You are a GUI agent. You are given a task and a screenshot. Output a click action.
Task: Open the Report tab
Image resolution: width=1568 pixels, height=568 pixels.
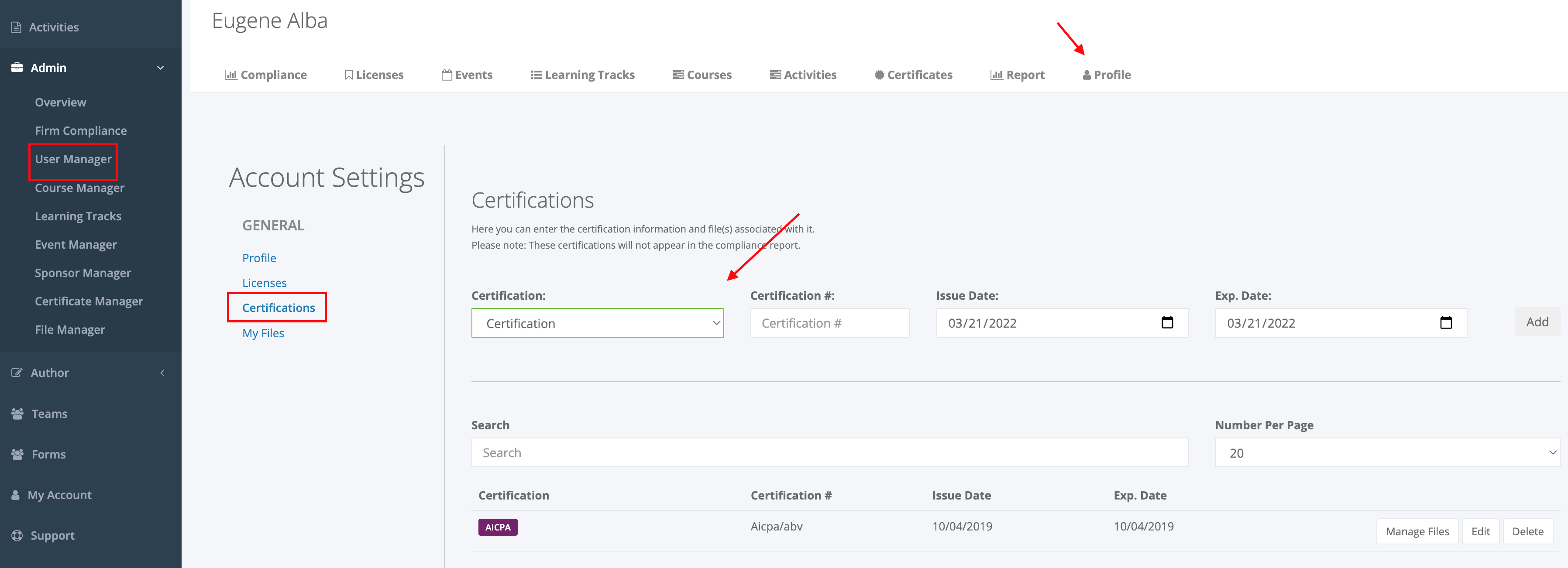(x=1018, y=75)
